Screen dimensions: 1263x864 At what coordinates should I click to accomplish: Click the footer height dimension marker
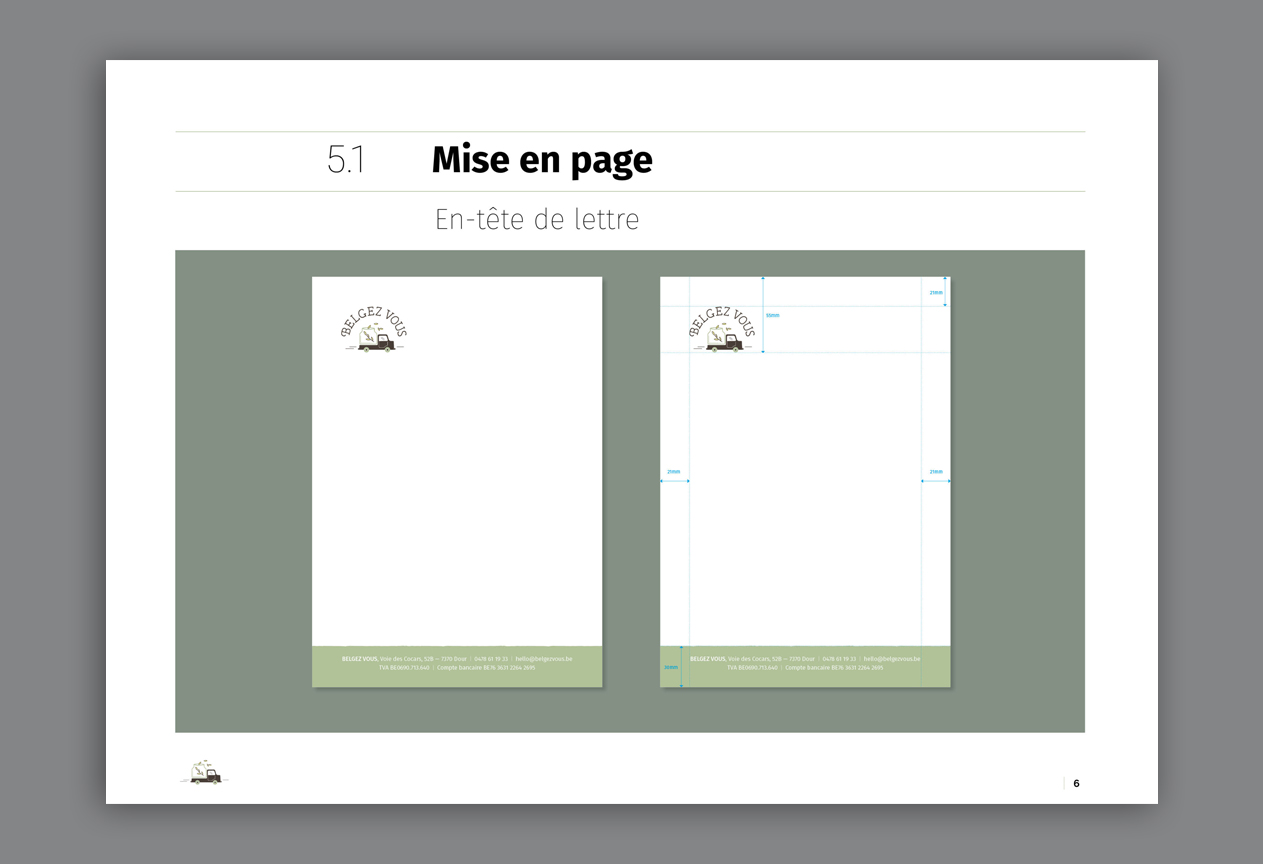click(x=672, y=667)
